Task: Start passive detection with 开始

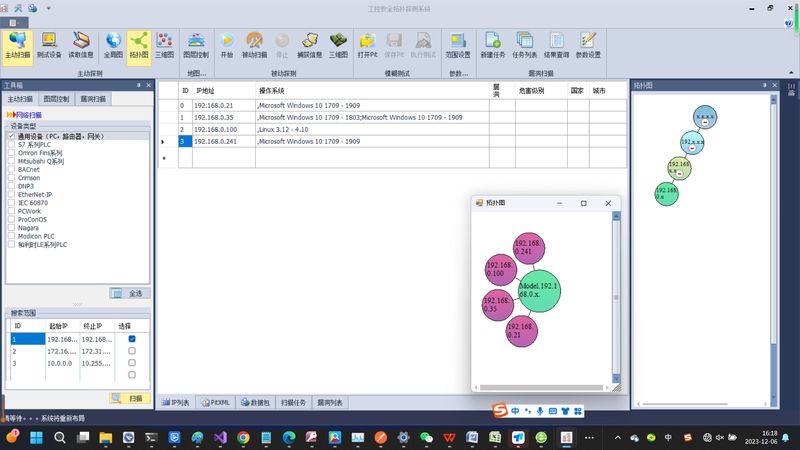Action: click(227, 46)
